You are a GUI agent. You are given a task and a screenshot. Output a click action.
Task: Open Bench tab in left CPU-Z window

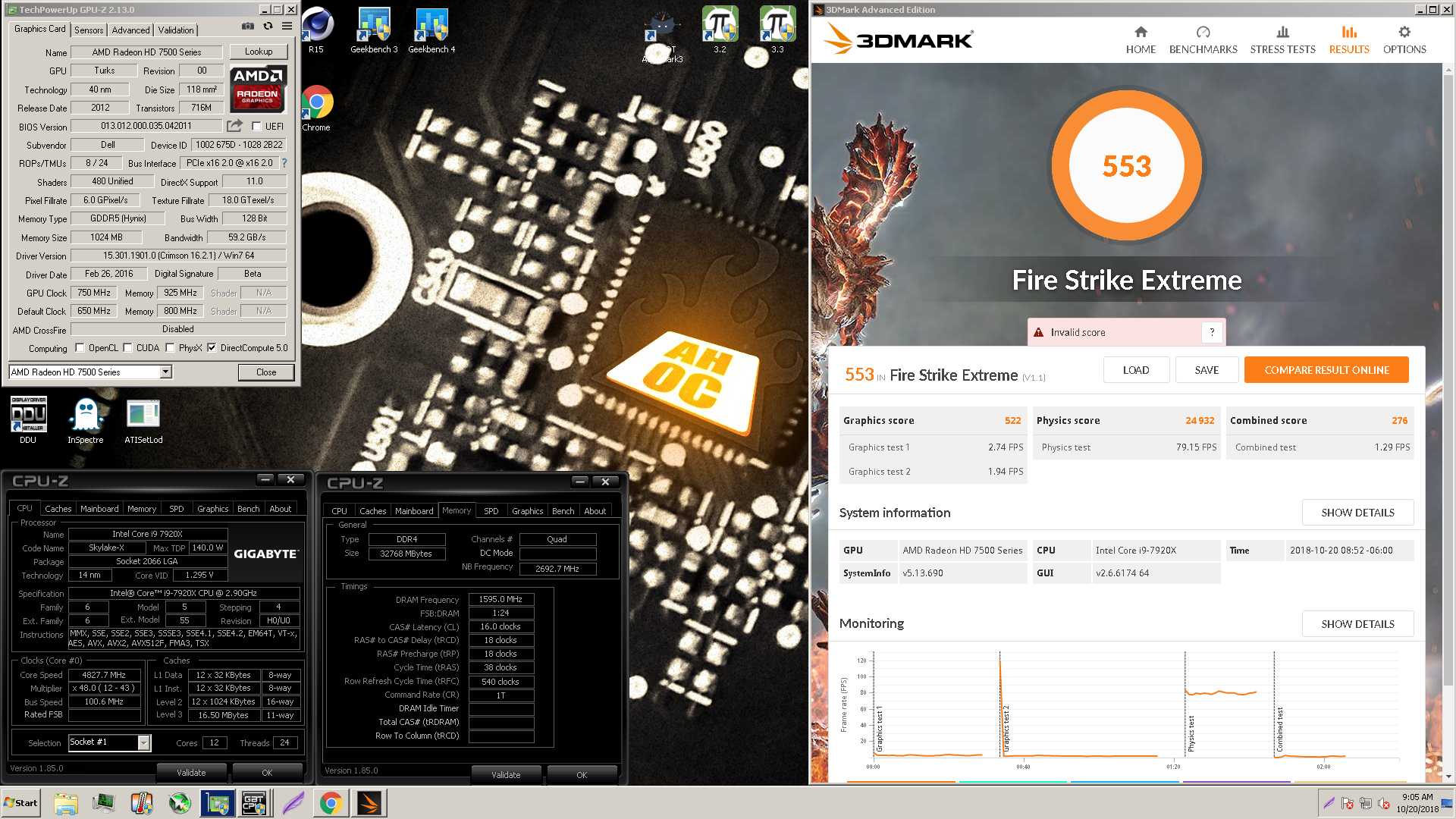[x=248, y=509]
